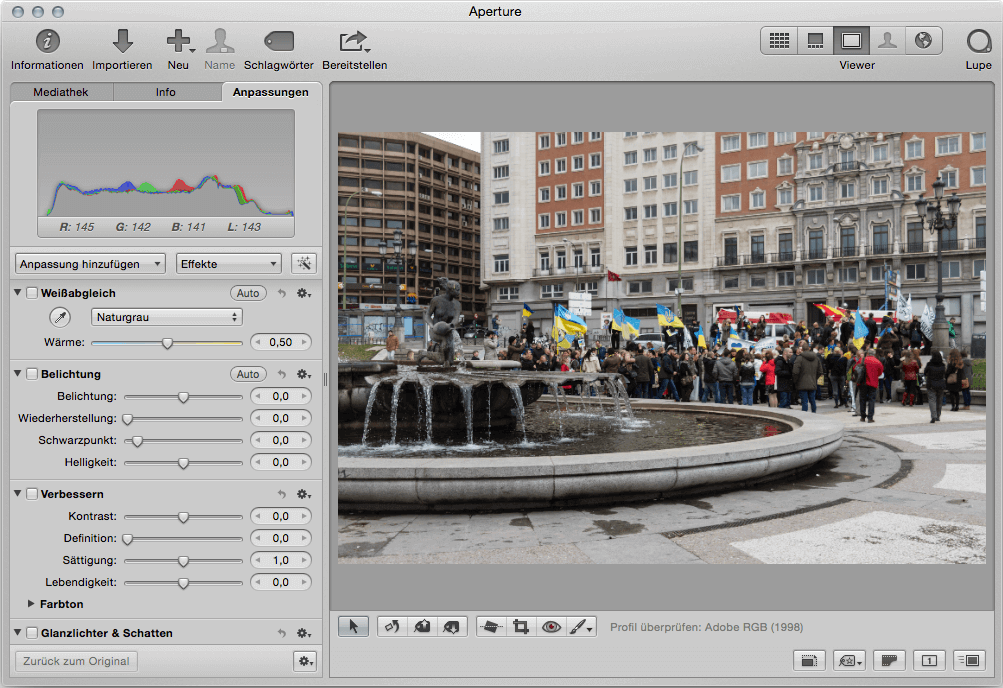Select the Red-eye correction tool
This screenshot has height=688, width=1003.
point(551,626)
